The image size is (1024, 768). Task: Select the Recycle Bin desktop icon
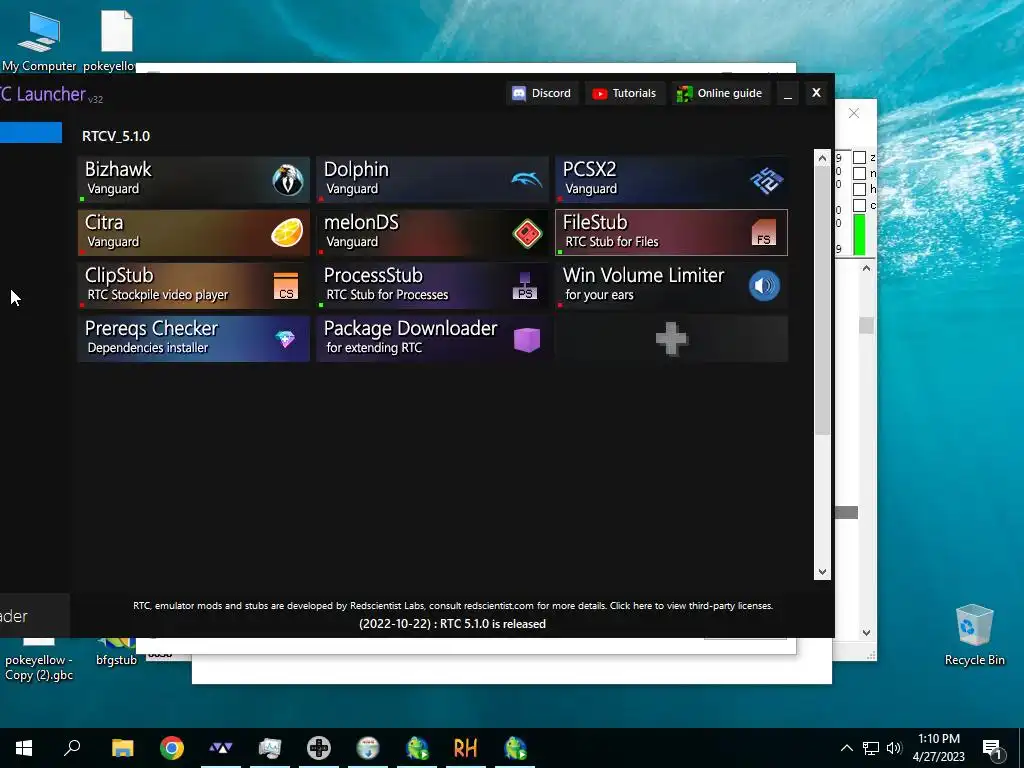(974, 635)
